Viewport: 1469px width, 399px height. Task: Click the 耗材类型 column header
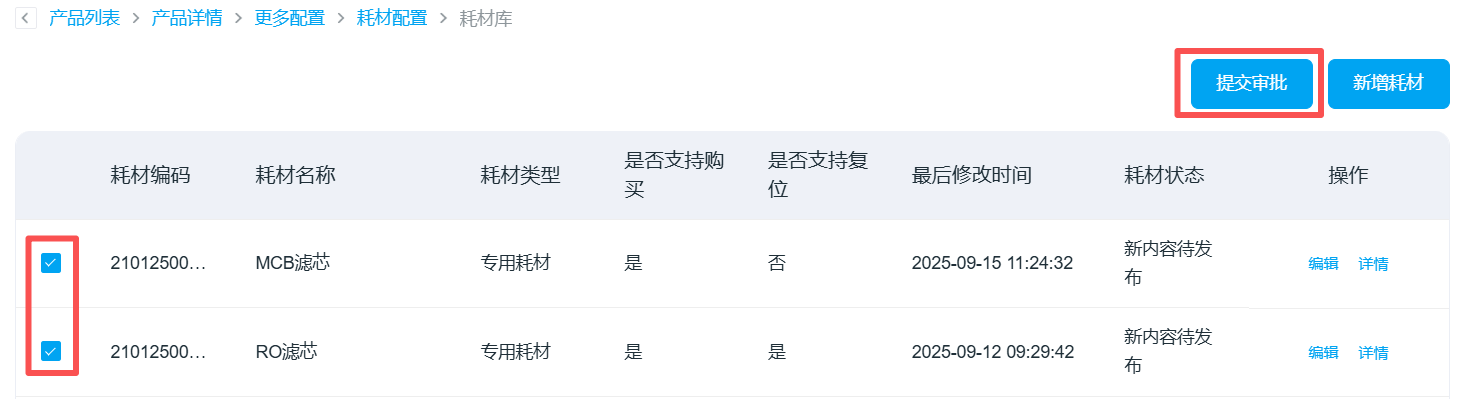point(520,176)
